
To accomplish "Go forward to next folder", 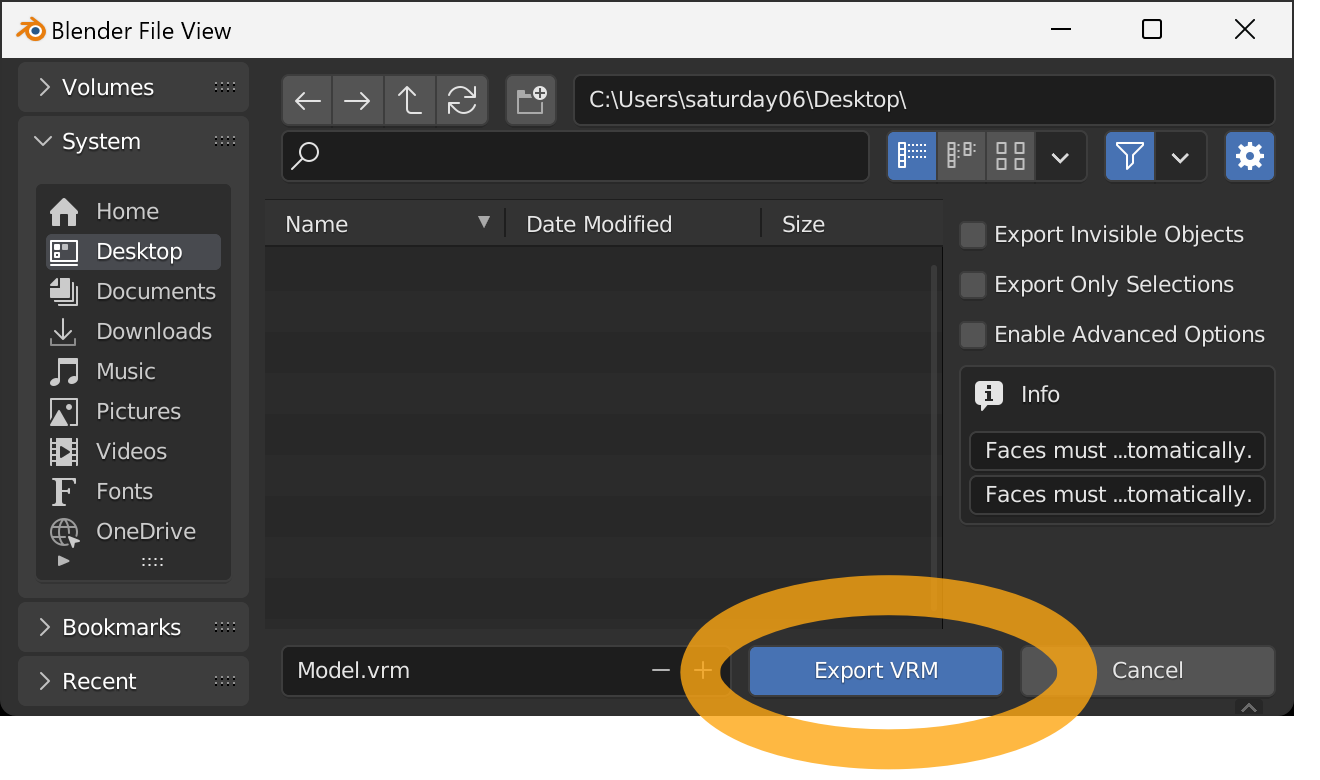I will (x=357, y=100).
